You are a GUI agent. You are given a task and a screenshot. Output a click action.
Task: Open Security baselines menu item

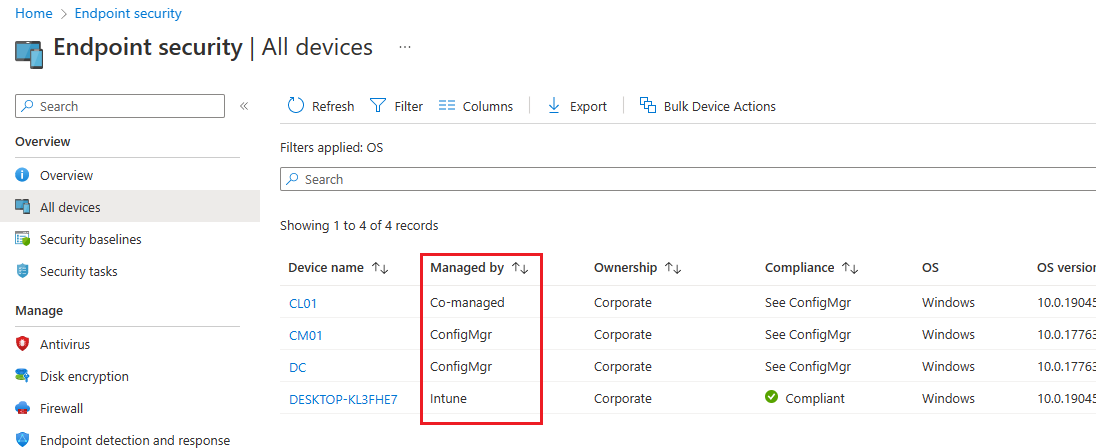click(91, 239)
